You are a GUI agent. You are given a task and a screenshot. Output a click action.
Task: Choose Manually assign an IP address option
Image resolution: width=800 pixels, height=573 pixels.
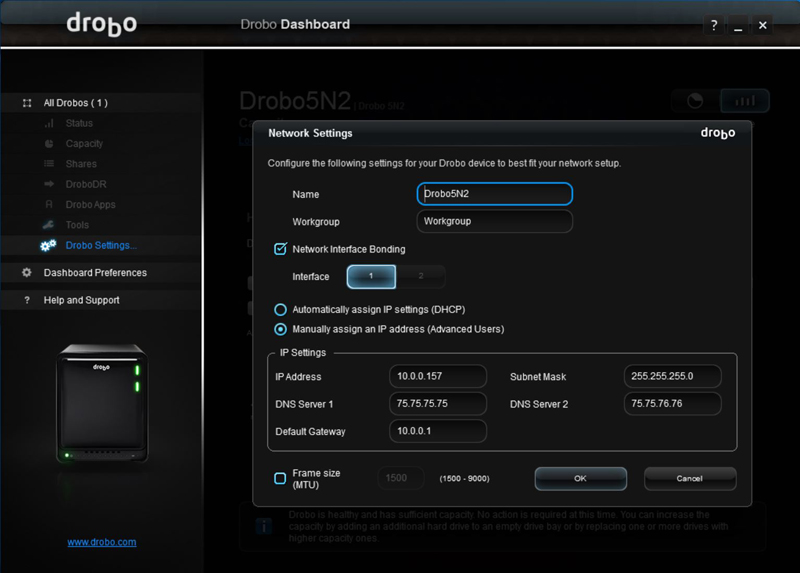click(x=281, y=329)
